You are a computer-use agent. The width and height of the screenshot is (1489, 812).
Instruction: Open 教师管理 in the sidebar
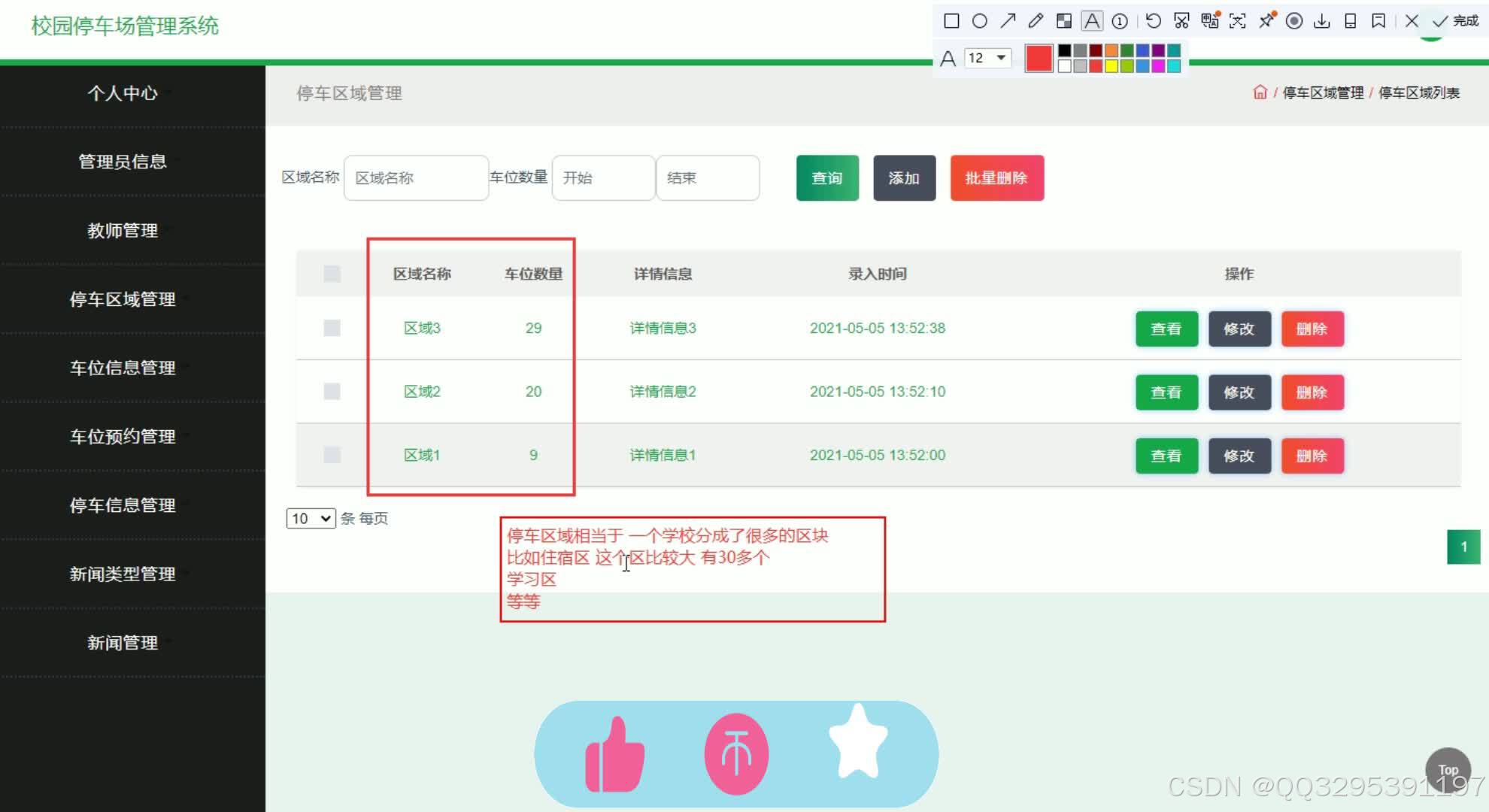[123, 231]
